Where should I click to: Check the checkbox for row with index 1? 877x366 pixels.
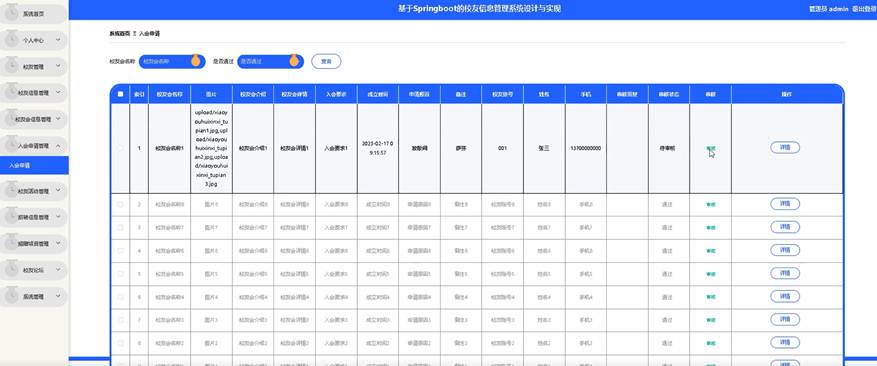coord(120,148)
